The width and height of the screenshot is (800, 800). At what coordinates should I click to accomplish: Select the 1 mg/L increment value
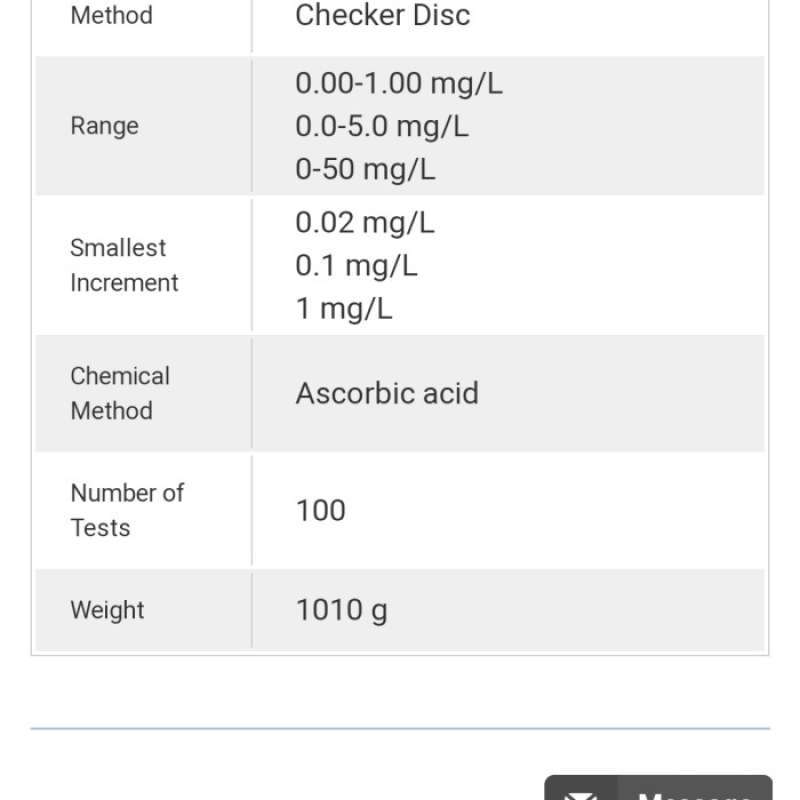pos(344,308)
